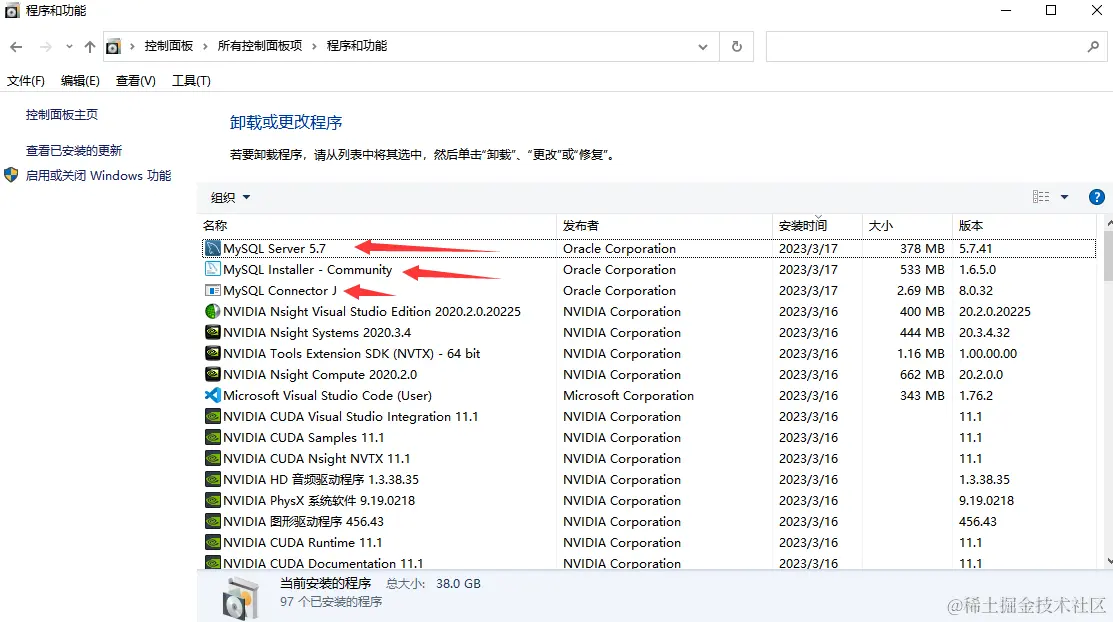Image resolution: width=1113 pixels, height=622 pixels.
Task: Sort by the 名称 column header
Action: pyautogui.click(x=378, y=226)
